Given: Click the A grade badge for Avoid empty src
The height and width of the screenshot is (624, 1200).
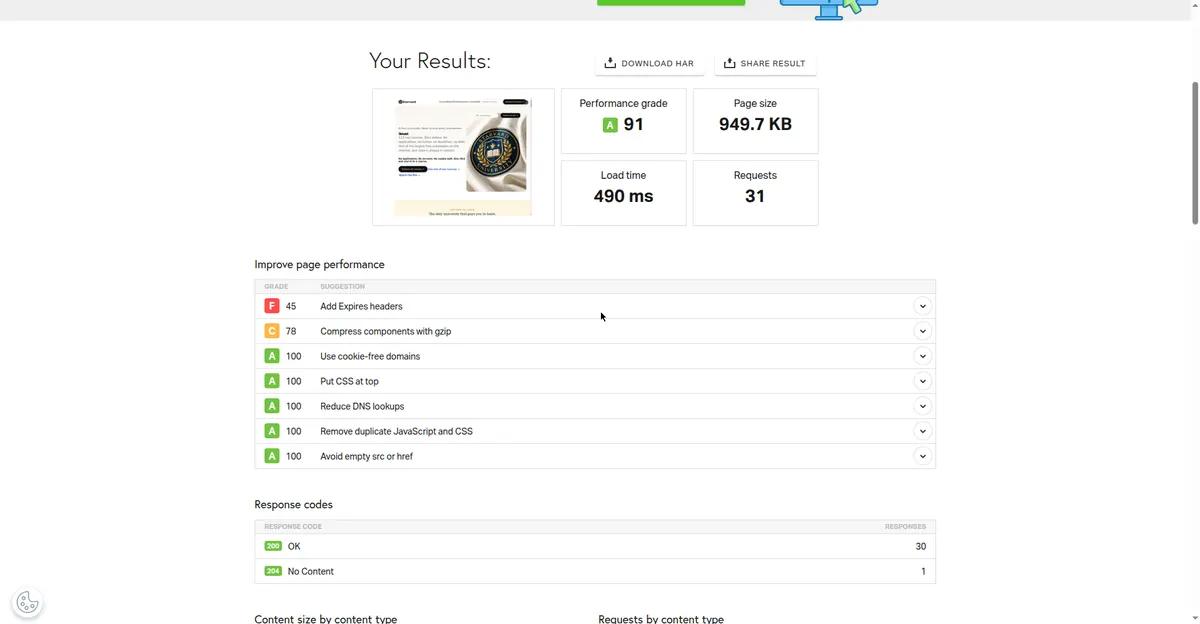Looking at the screenshot, I should click(x=272, y=456).
